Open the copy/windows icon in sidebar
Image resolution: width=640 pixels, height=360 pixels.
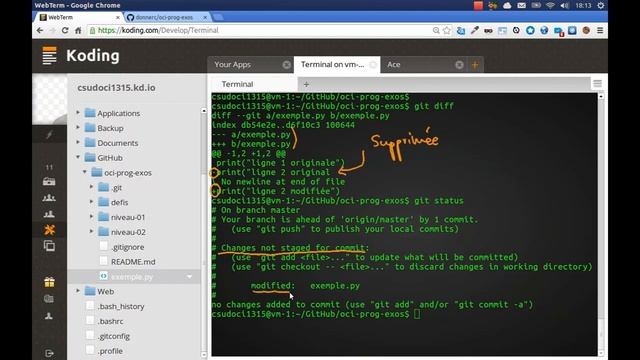[49, 246]
